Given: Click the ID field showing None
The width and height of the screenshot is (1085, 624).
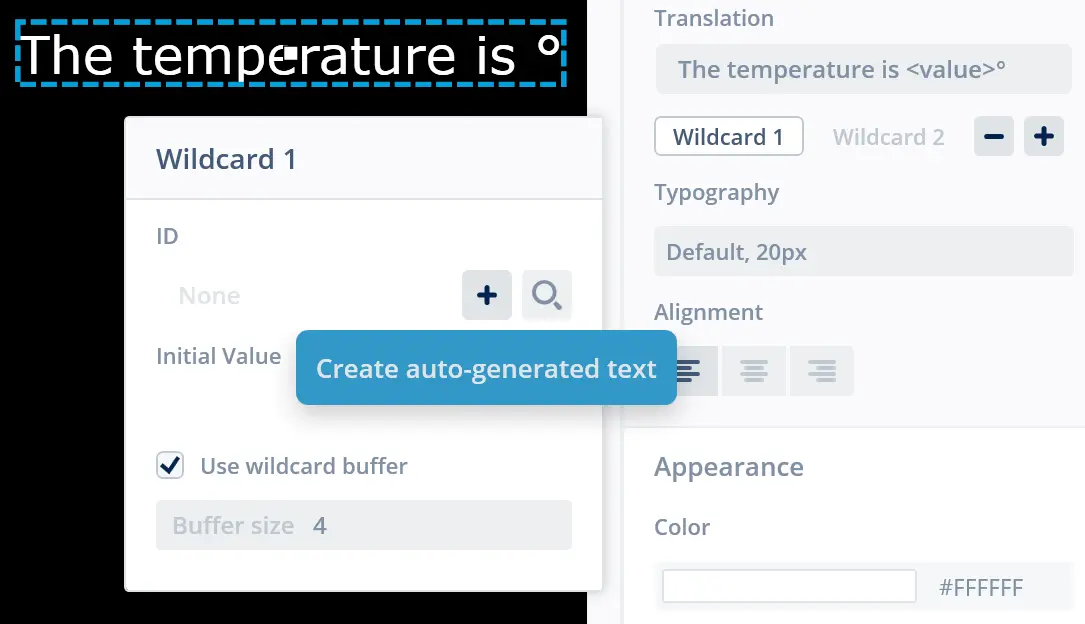Looking at the screenshot, I should [300, 296].
